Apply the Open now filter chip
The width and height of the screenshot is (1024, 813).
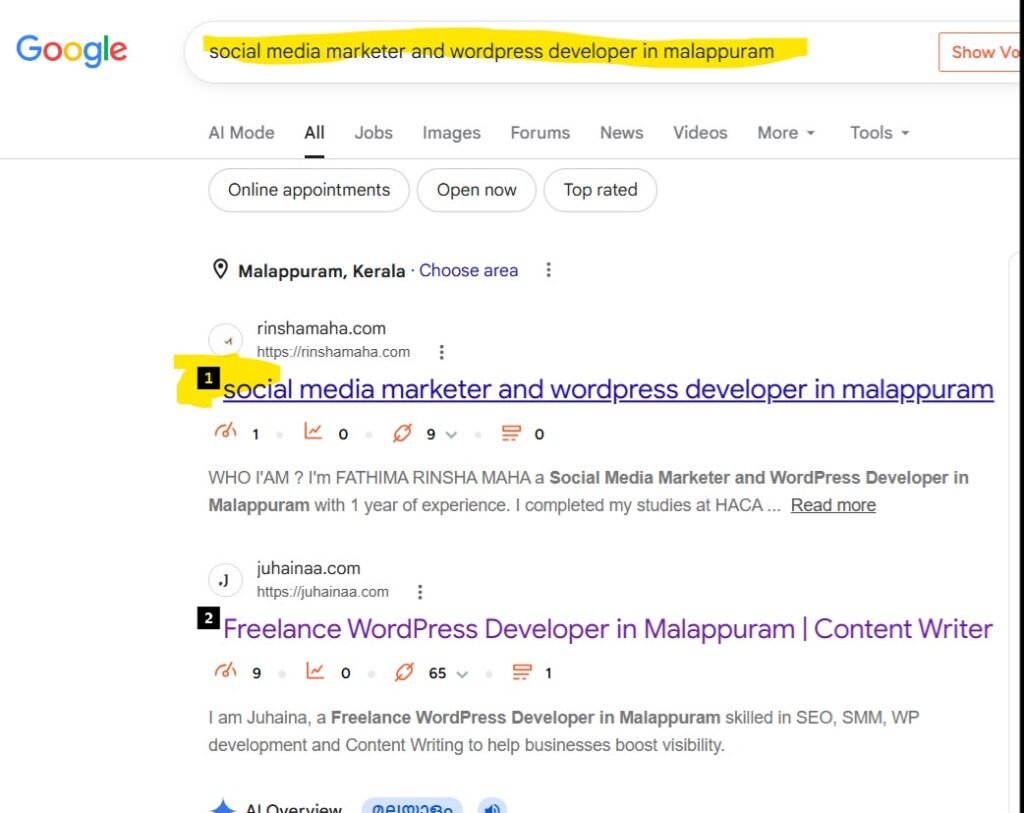pos(477,190)
